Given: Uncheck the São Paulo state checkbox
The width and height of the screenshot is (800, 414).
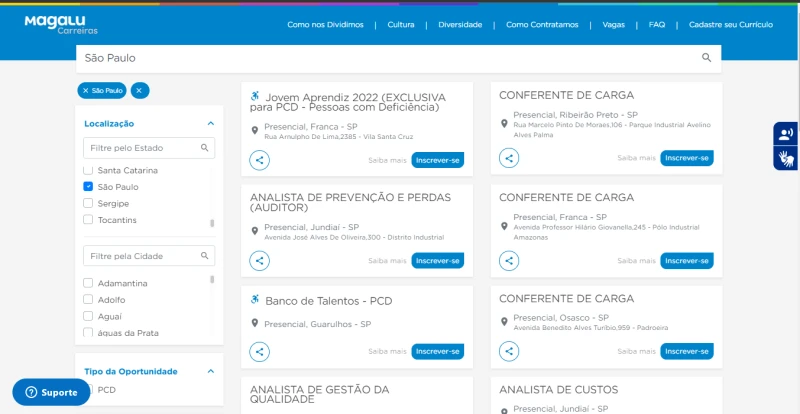Looking at the screenshot, I should point(88,187).
